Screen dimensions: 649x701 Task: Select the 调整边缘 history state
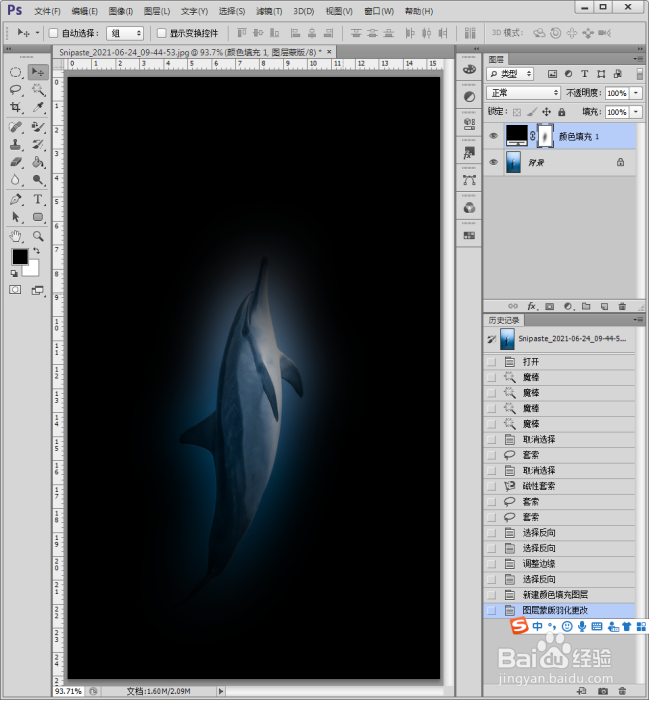(559, 564)
